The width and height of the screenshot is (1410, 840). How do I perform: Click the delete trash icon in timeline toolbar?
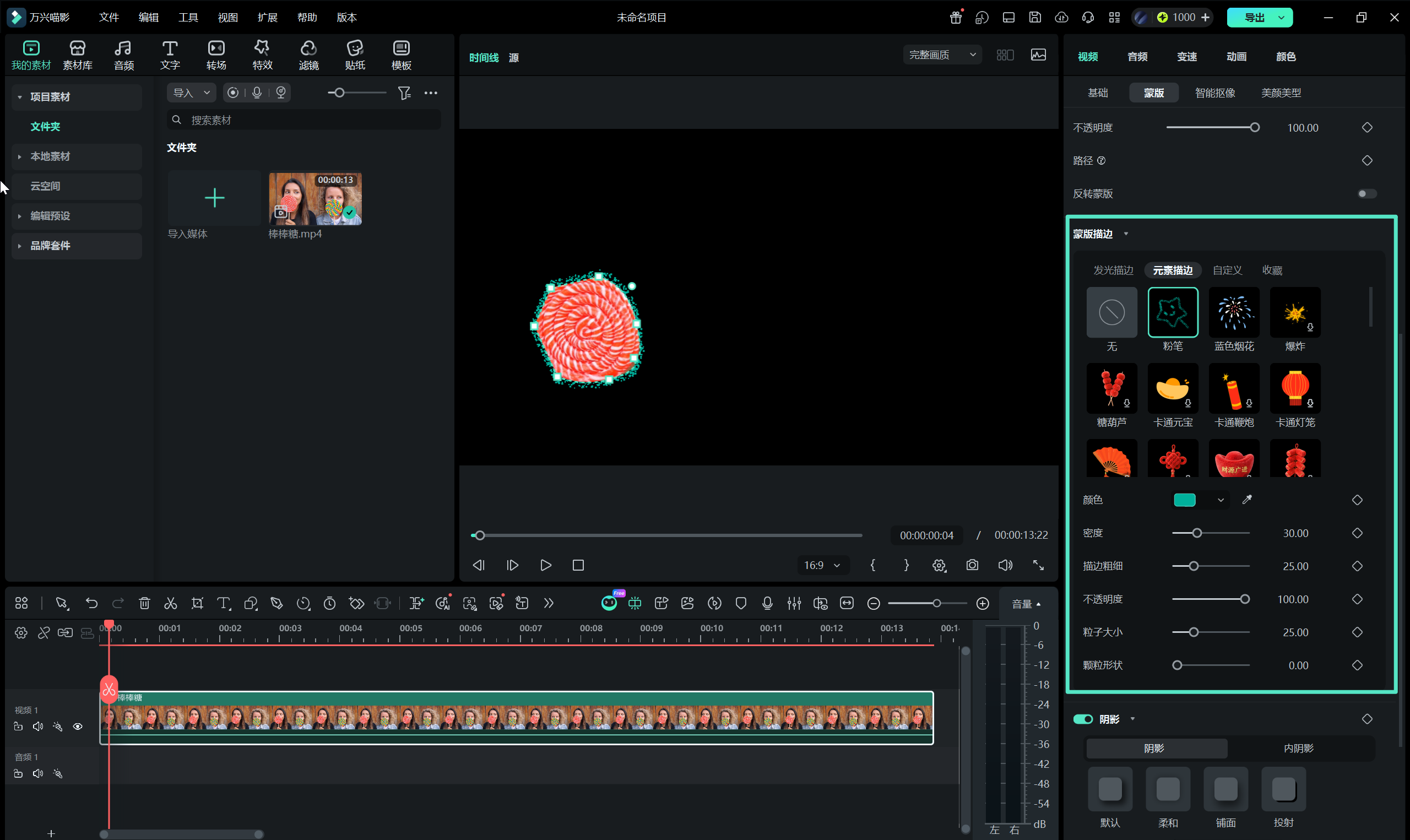(144, 603)
